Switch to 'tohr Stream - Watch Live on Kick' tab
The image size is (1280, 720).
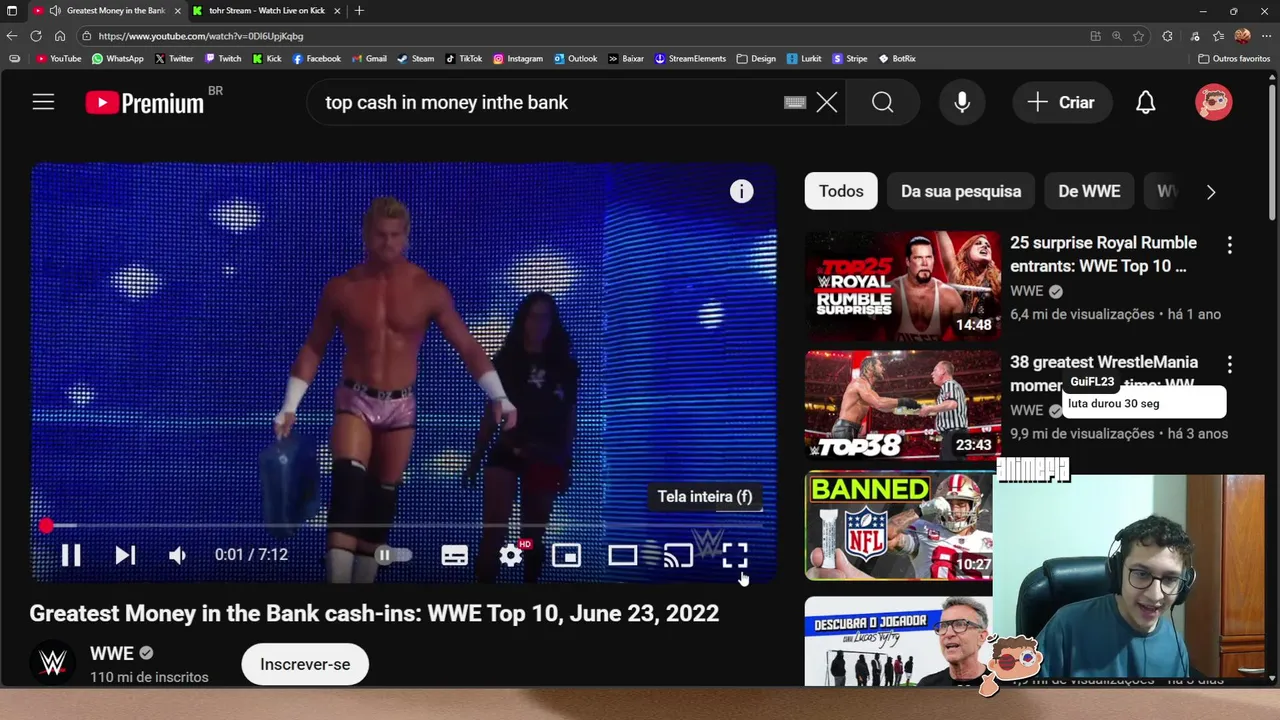tap(266, 11)
